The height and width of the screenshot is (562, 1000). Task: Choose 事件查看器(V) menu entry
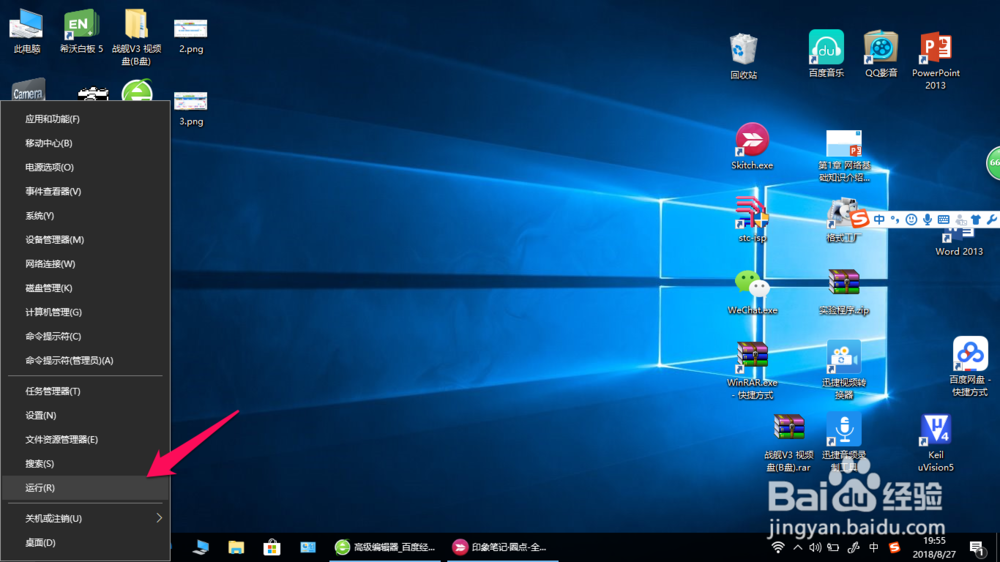pyautogui.click(x=85, y=191)
